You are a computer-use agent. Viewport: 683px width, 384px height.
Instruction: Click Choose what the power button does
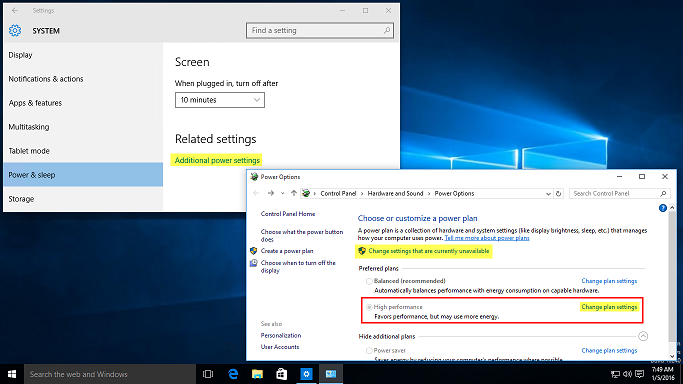(x=302, y=236)
